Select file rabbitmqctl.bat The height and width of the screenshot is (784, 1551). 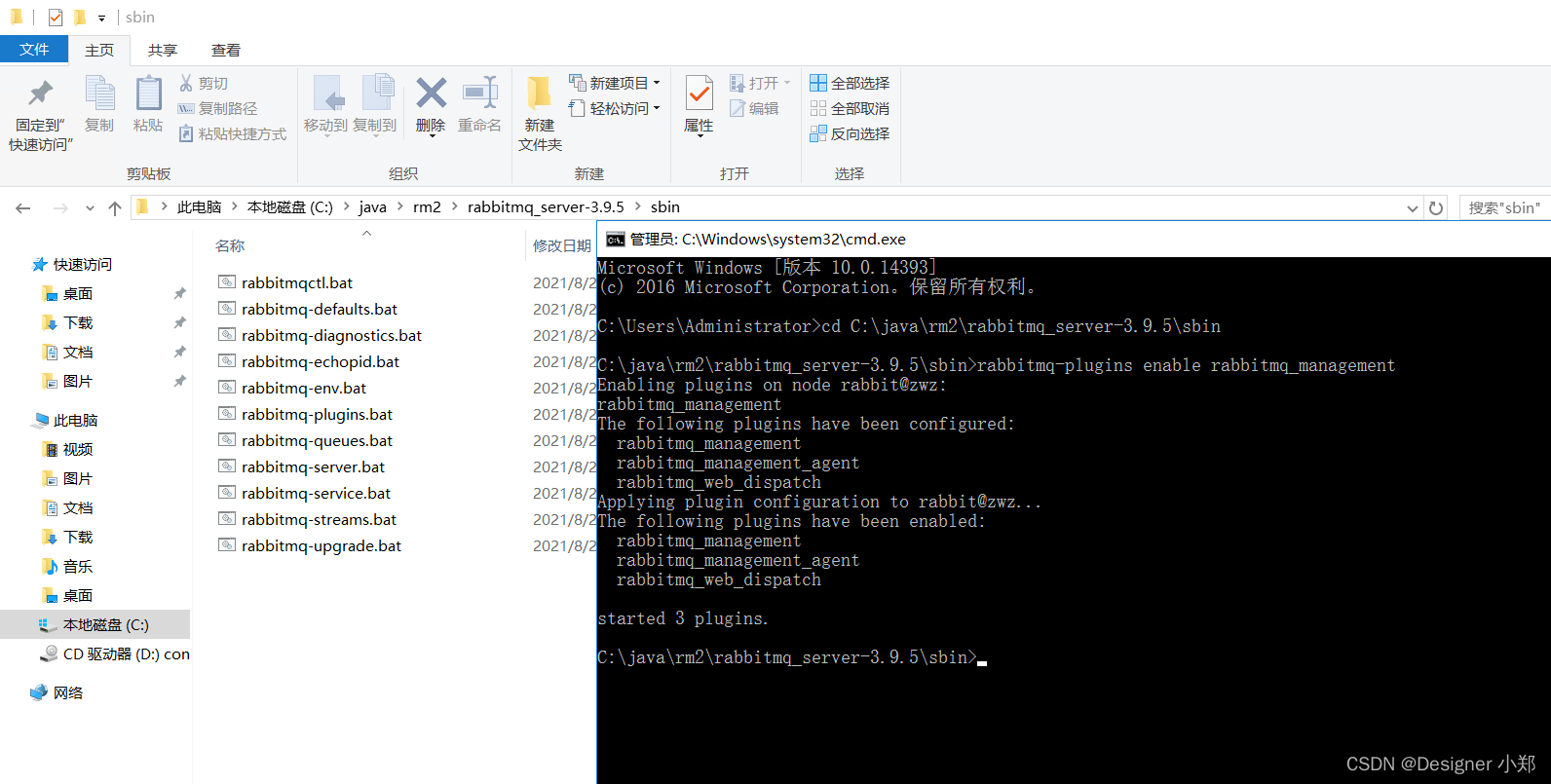[x=297, y=283]
